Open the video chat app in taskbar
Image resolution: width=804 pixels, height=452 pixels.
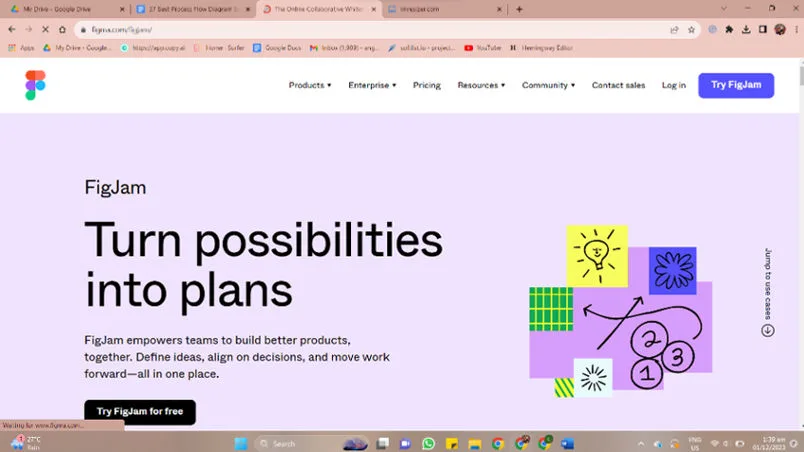tap(405, 443)
